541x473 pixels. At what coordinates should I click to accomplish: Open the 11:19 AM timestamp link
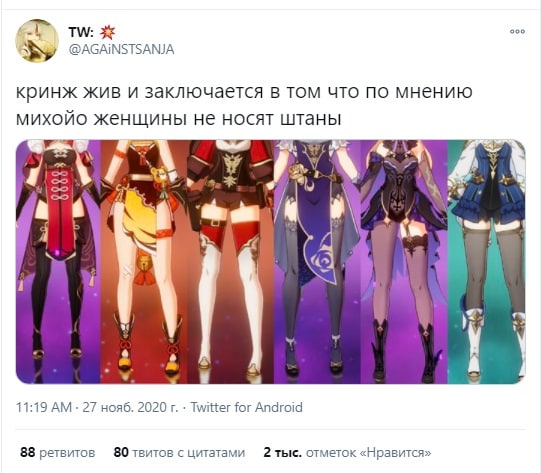(44, 407)
